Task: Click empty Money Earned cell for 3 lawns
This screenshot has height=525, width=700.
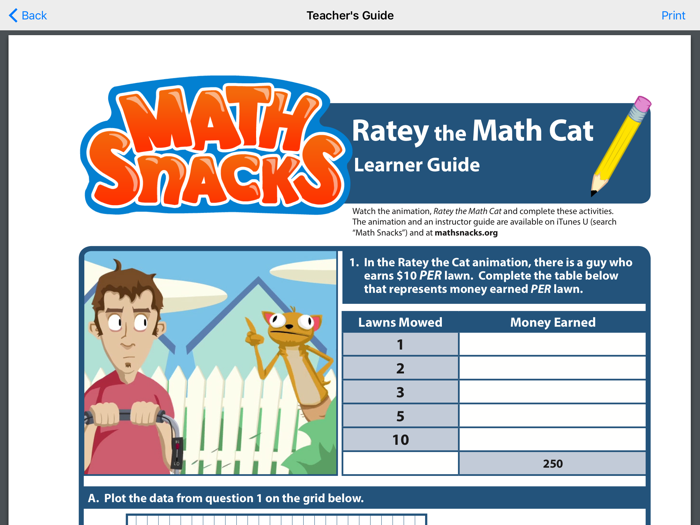Action: pos(553,392)
